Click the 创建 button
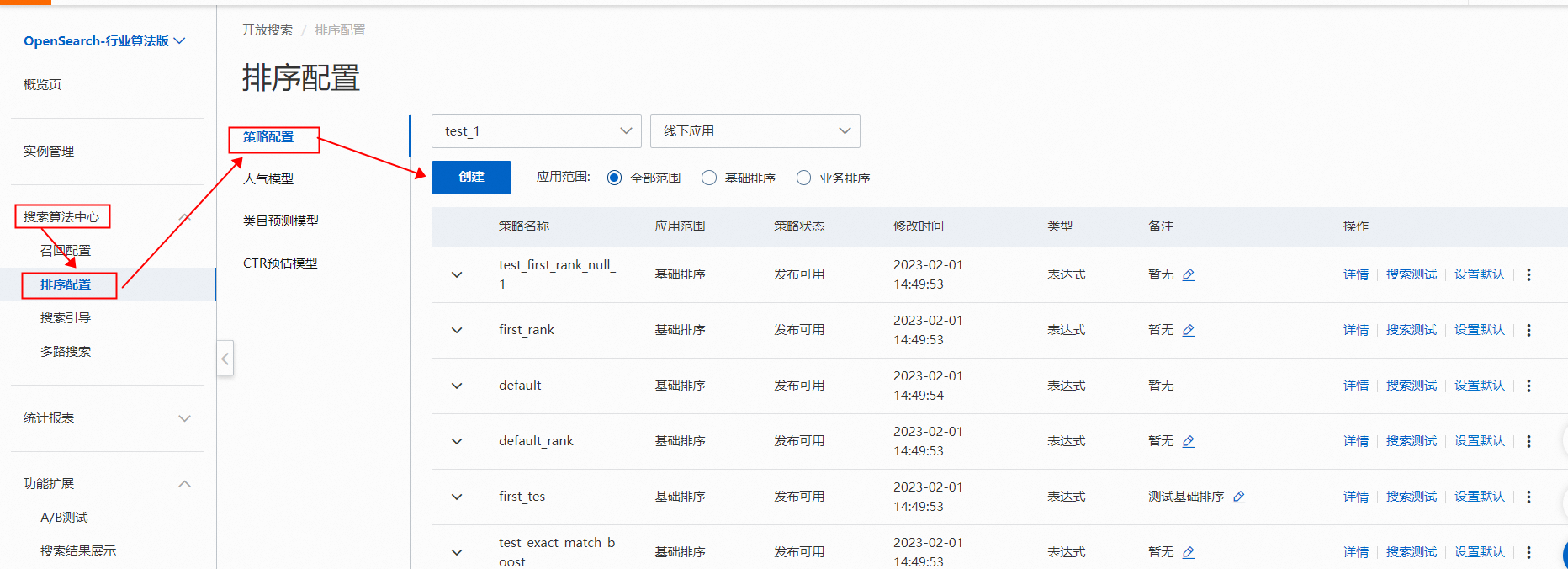This screenshot has width=1568, height=569. 471,178
